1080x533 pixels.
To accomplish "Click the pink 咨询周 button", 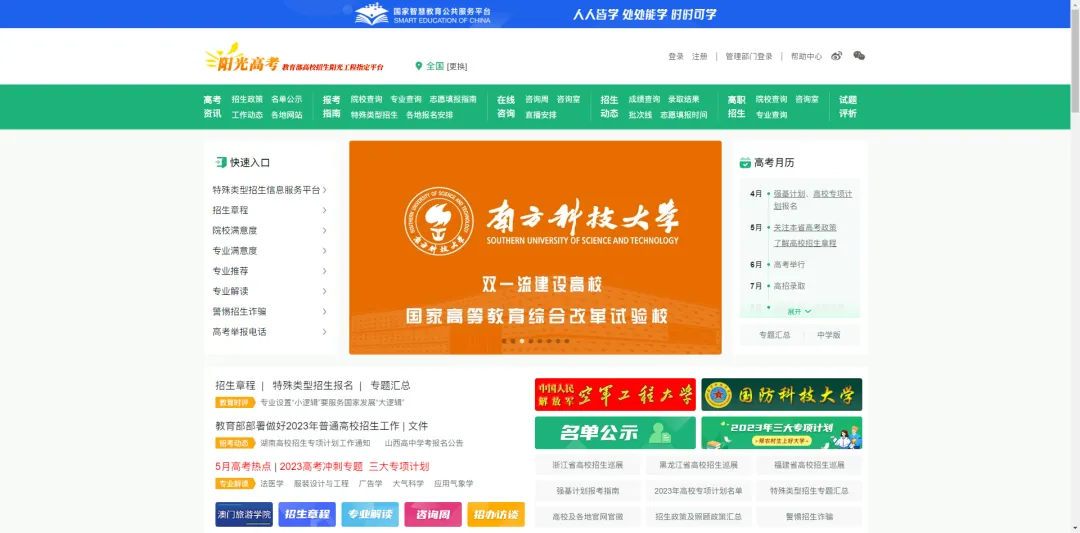I will (x=433, y=514).
